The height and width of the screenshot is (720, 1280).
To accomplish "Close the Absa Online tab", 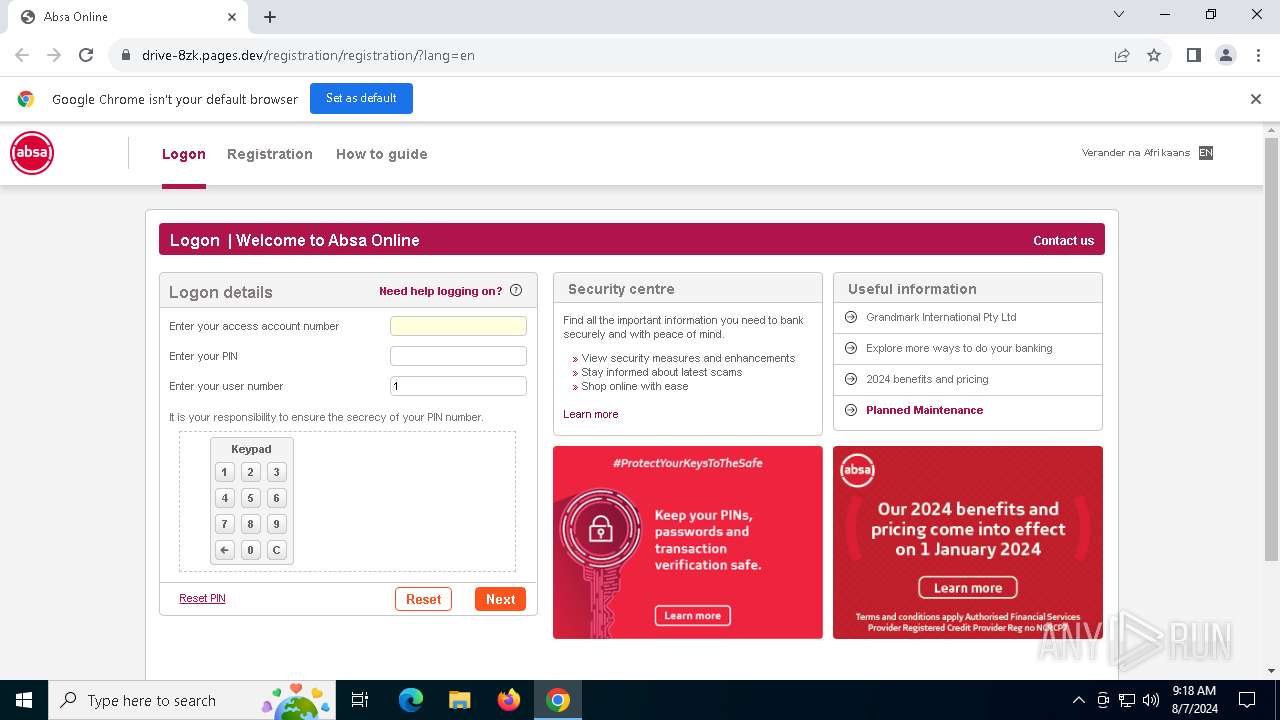I will point(232,17).
